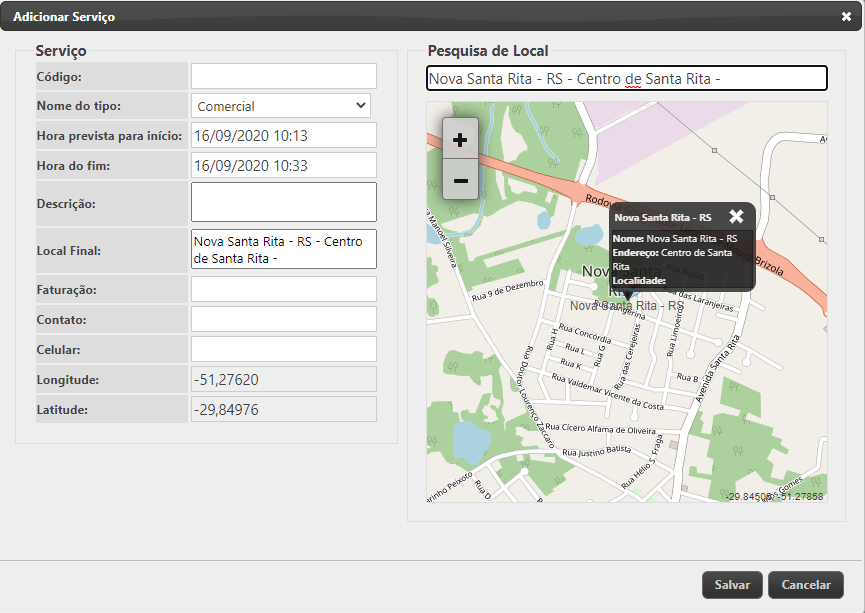The image size is (865, 613).
Task: Click the 'Rua Concórdia' map label
Action: (x=585, y=333)
